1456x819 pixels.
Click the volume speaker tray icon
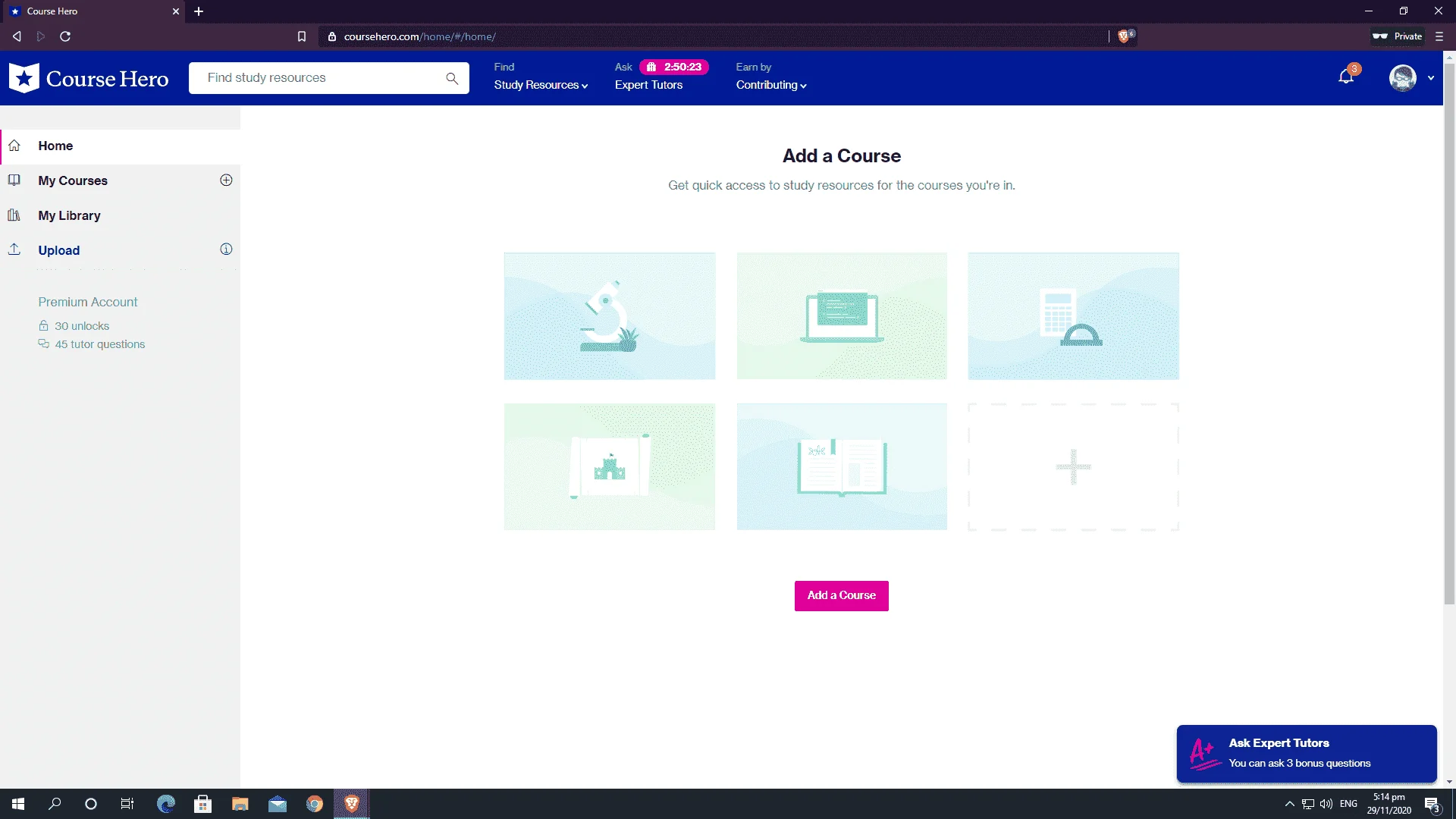[1326, 804]
